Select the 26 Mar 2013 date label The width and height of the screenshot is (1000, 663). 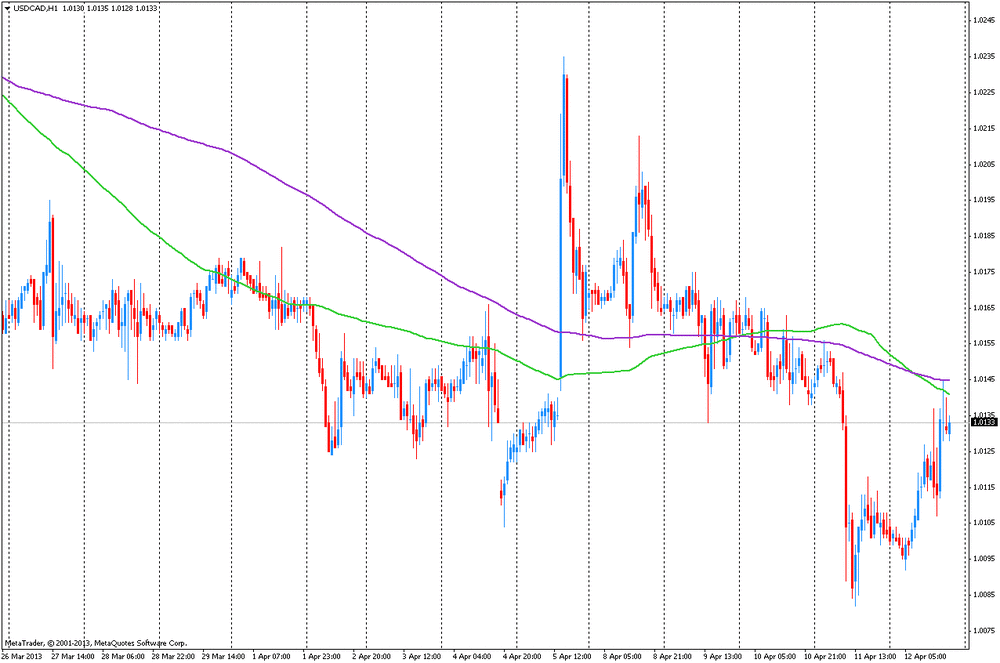point(22,656)
